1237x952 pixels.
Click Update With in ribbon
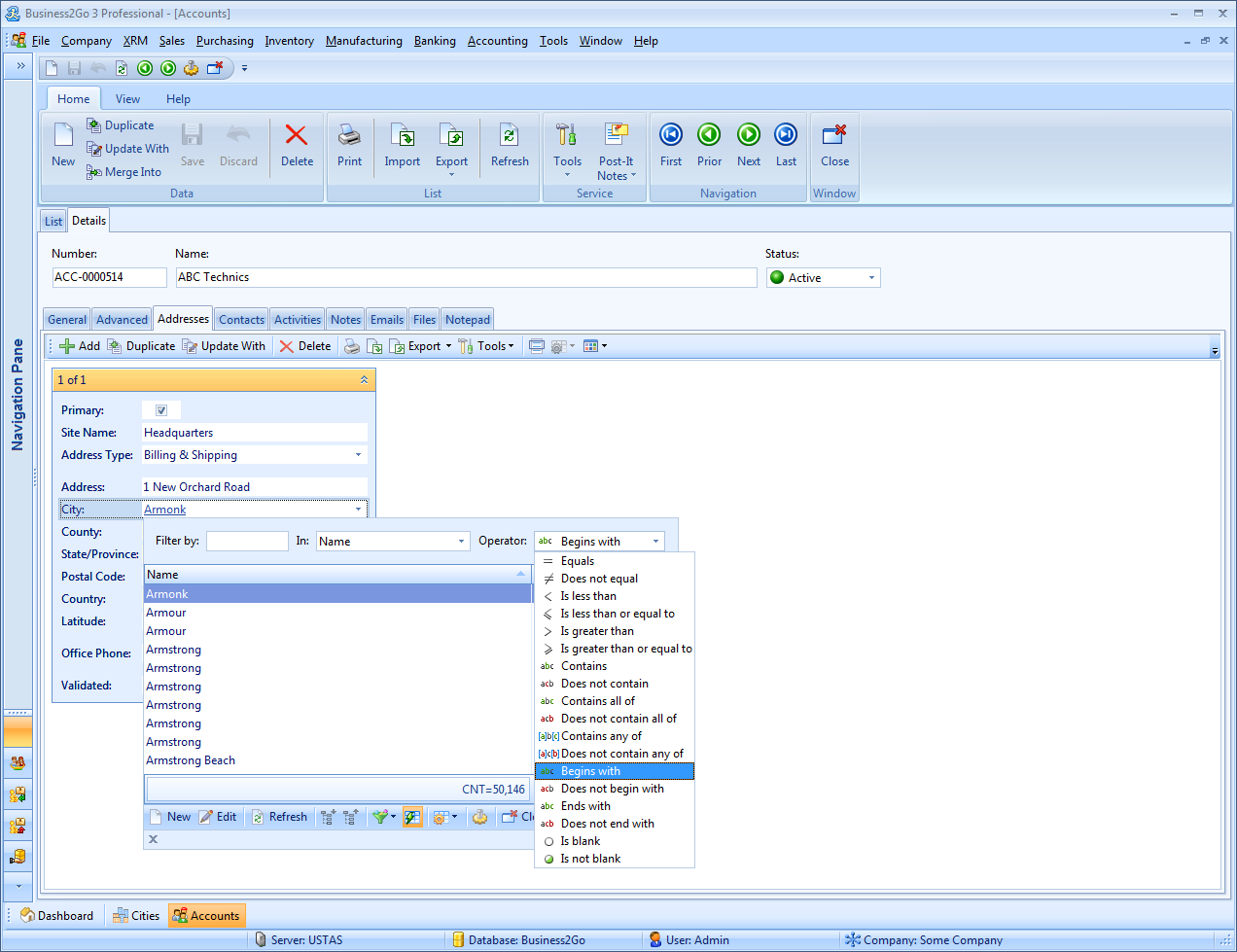tap(127, 149)
